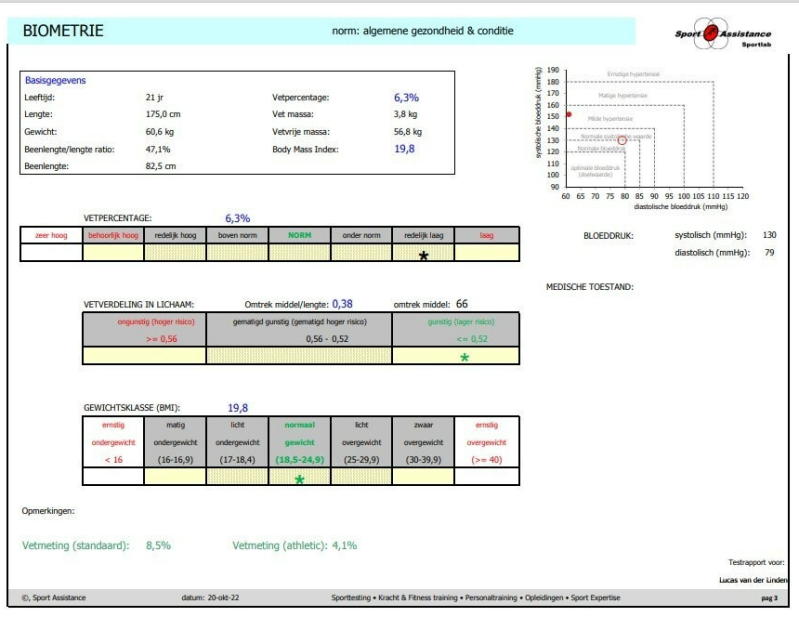The height and width of the screenshot is (617, 799).
Task: Click the 'zwaar overgewicht (30-39,9)' cell
Action: point(423,442)
